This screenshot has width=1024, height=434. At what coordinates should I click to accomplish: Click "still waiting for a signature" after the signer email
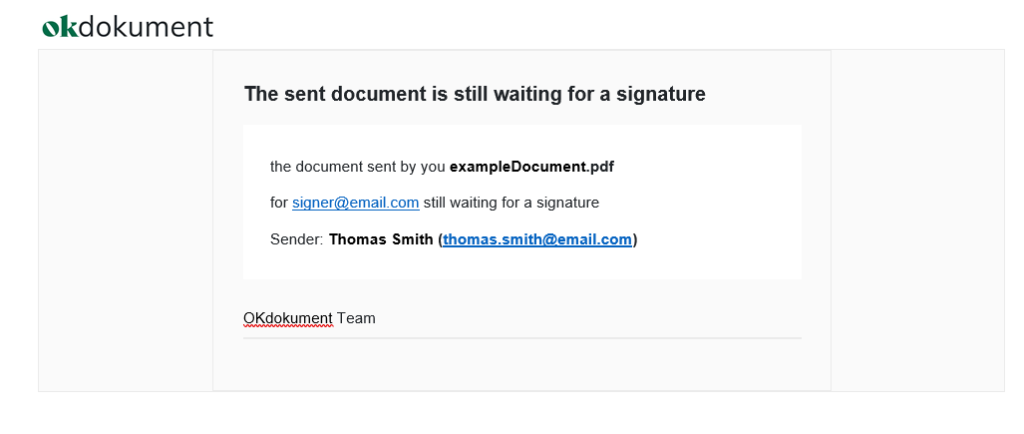[511, 203]
